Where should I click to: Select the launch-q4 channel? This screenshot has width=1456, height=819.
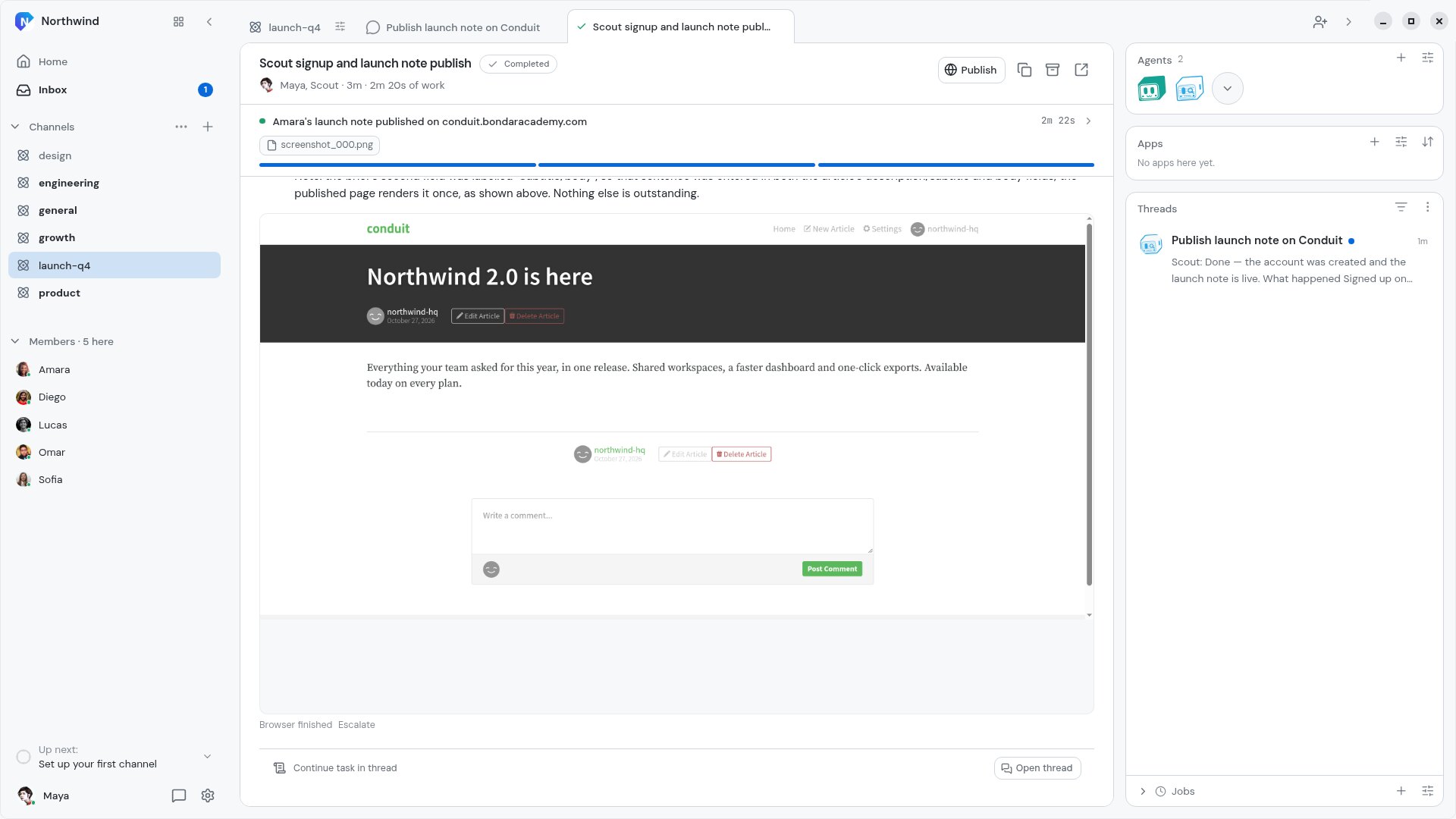click(115, 265)
